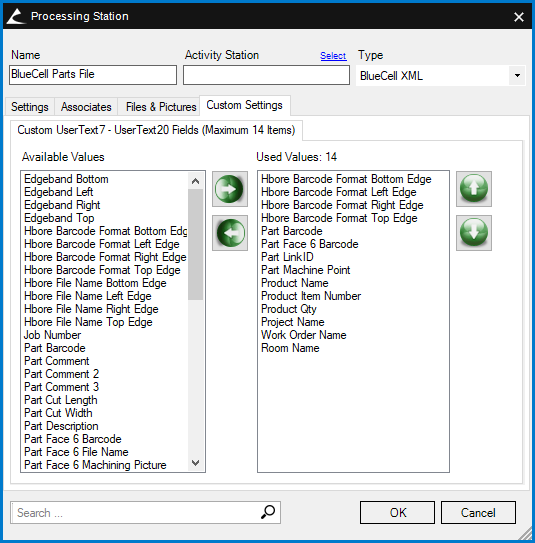
Task: Select Part Face 6 Barcode in Available Values
Action: tap(73, 439)
